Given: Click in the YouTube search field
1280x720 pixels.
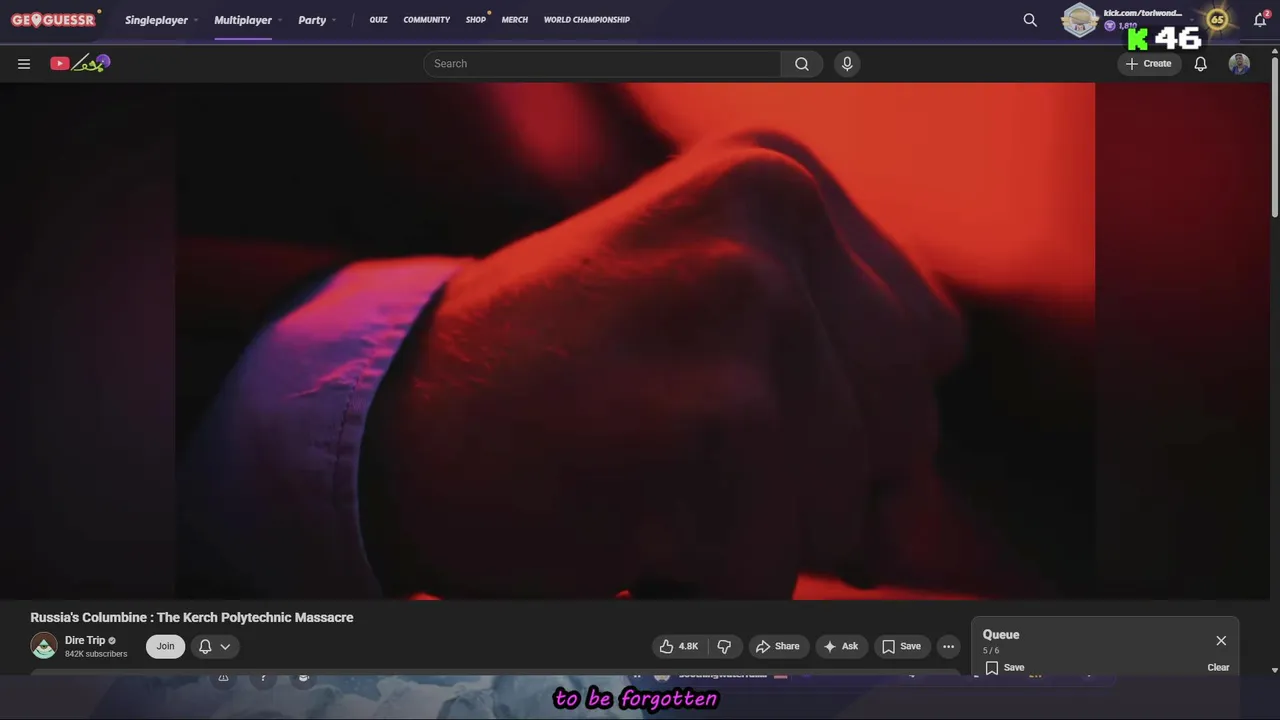Looking at the screenshot, I should 602,64.
